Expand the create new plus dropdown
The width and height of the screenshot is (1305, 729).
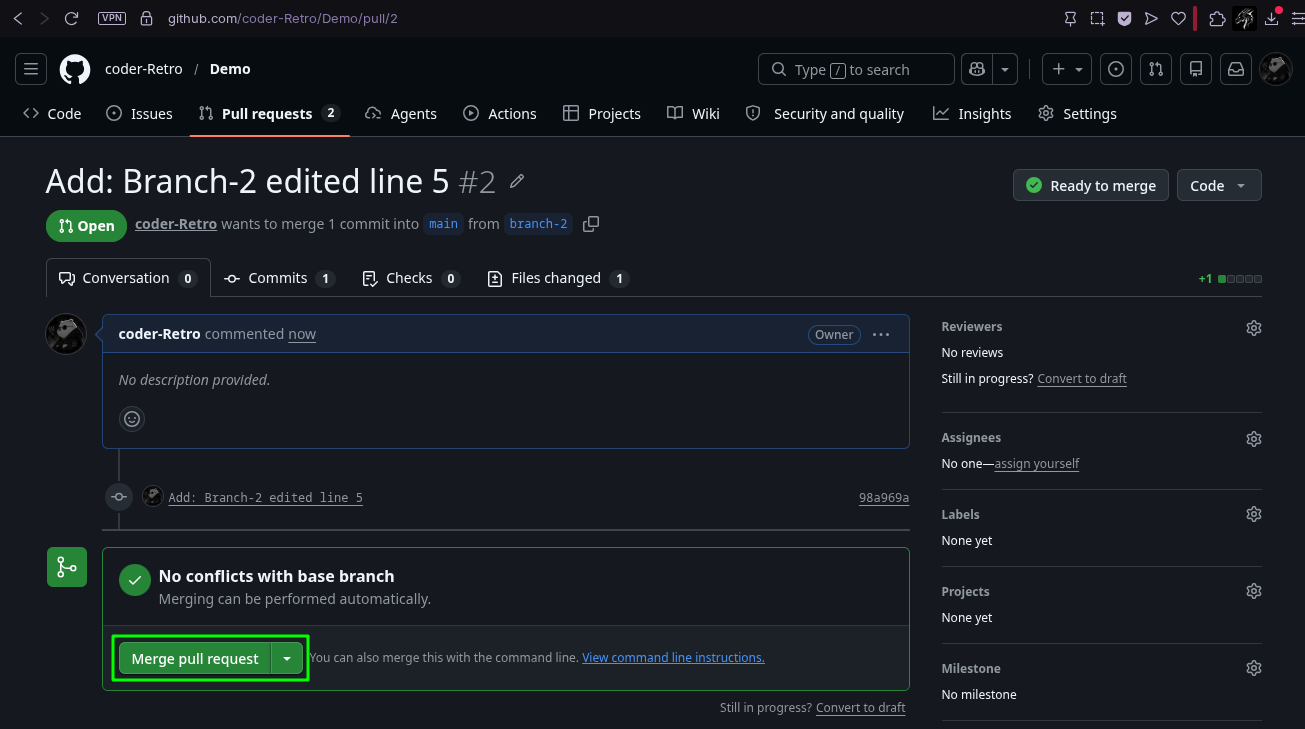[x=1067, y=69]
